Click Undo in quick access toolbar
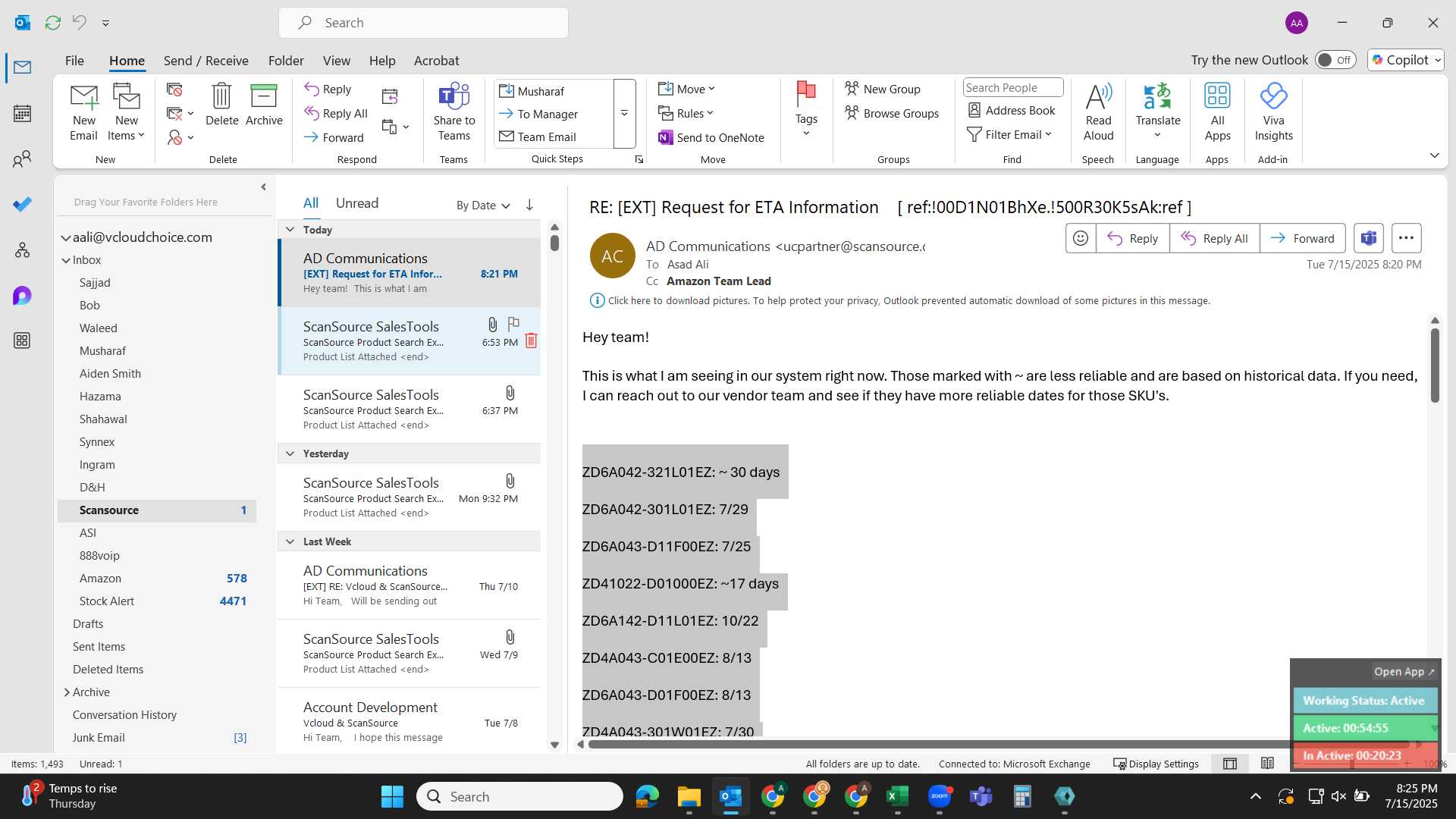This screenshot has width=1456, height=819. click(80, 23)
